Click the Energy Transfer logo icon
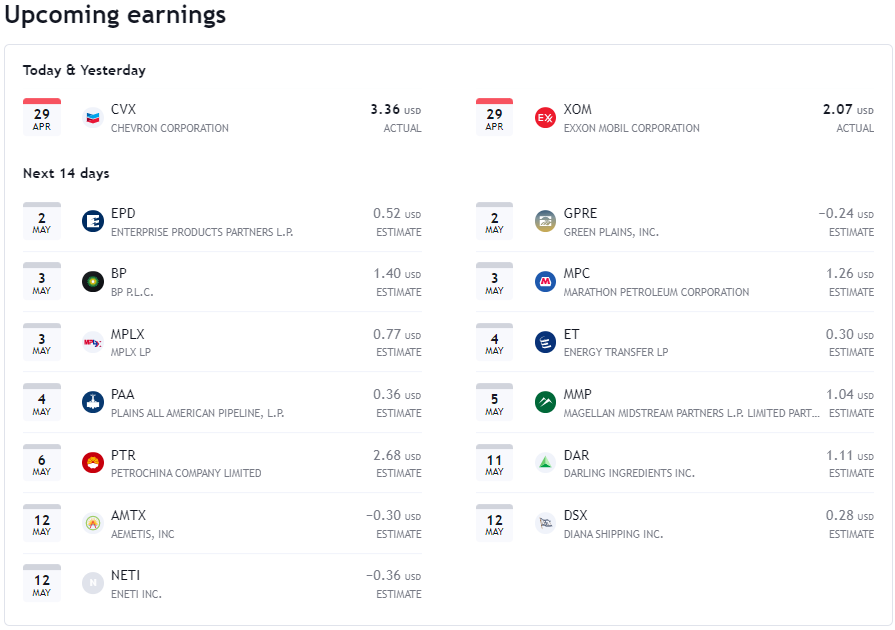This screenshot has width=895, height=630. (545, 342)
